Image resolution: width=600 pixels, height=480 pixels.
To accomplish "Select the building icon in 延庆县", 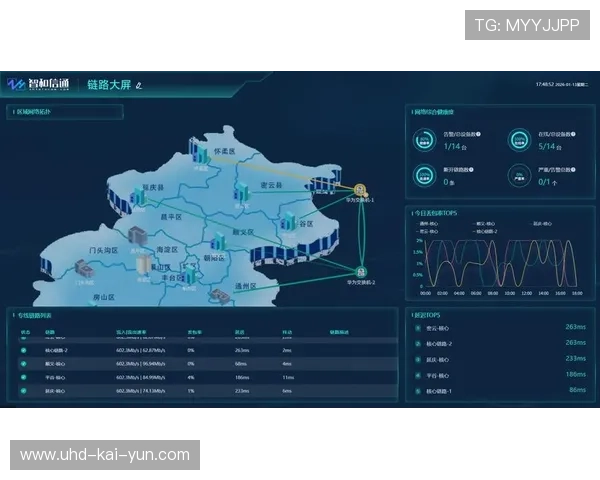I will point(139,196).
